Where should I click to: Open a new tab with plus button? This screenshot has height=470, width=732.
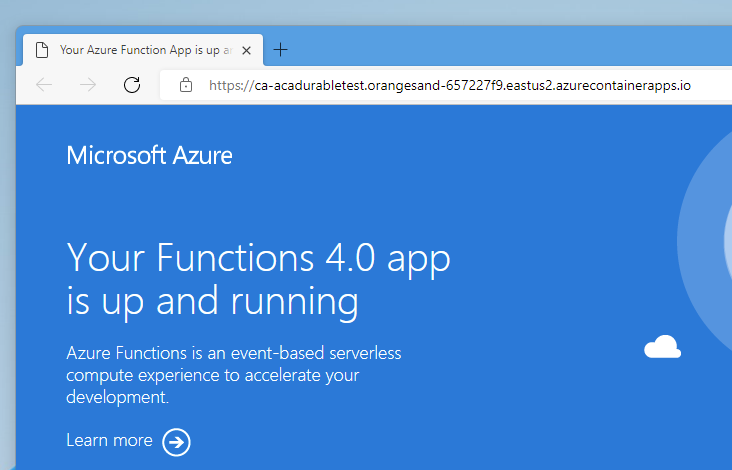(x=281, y=49)
